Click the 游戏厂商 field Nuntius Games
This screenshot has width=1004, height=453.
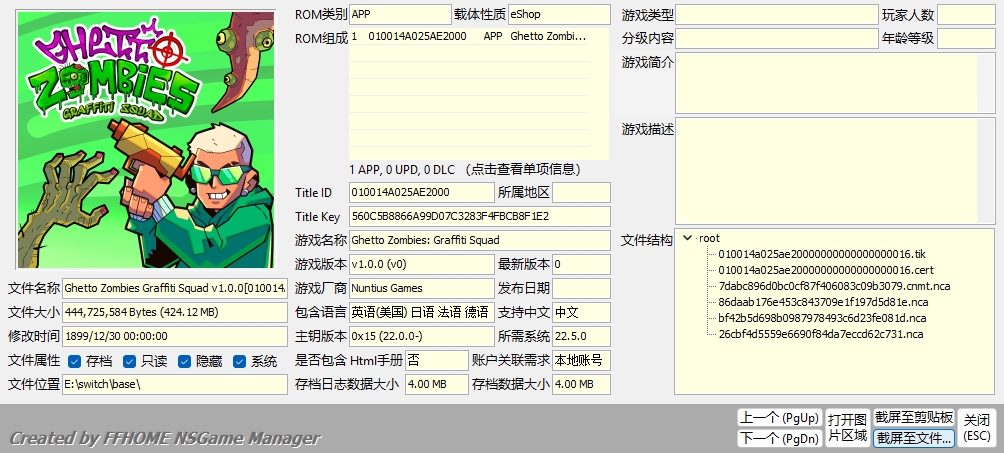point(422,288)
